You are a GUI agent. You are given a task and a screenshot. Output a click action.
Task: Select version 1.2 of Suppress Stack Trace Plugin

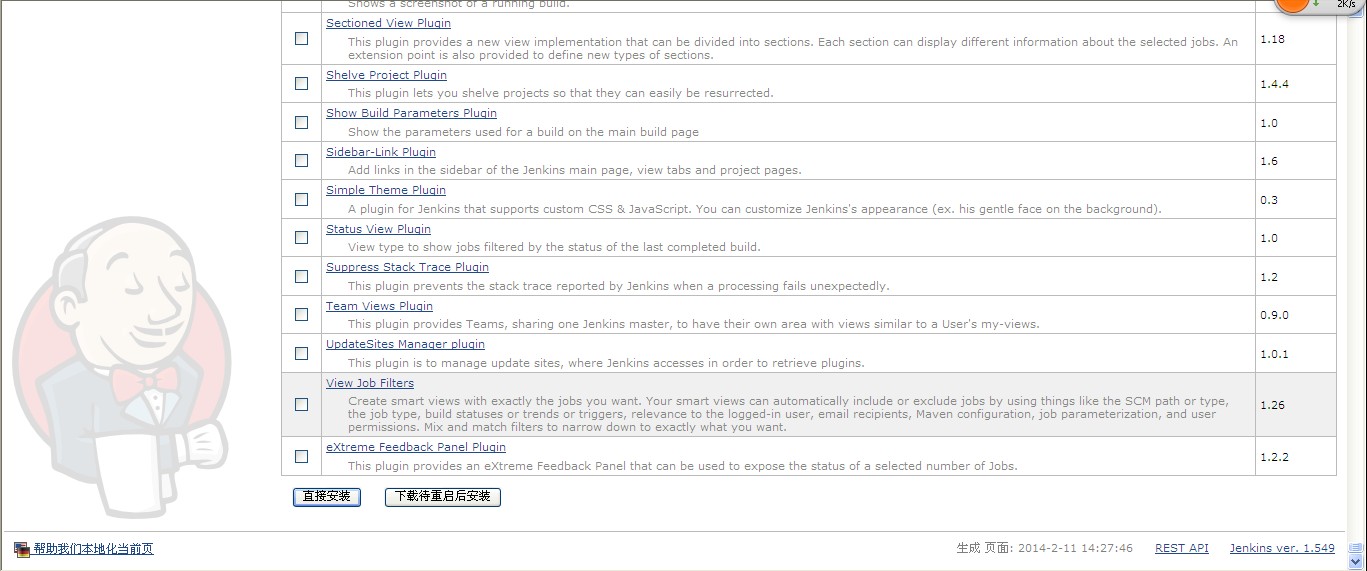point(1269,277)
